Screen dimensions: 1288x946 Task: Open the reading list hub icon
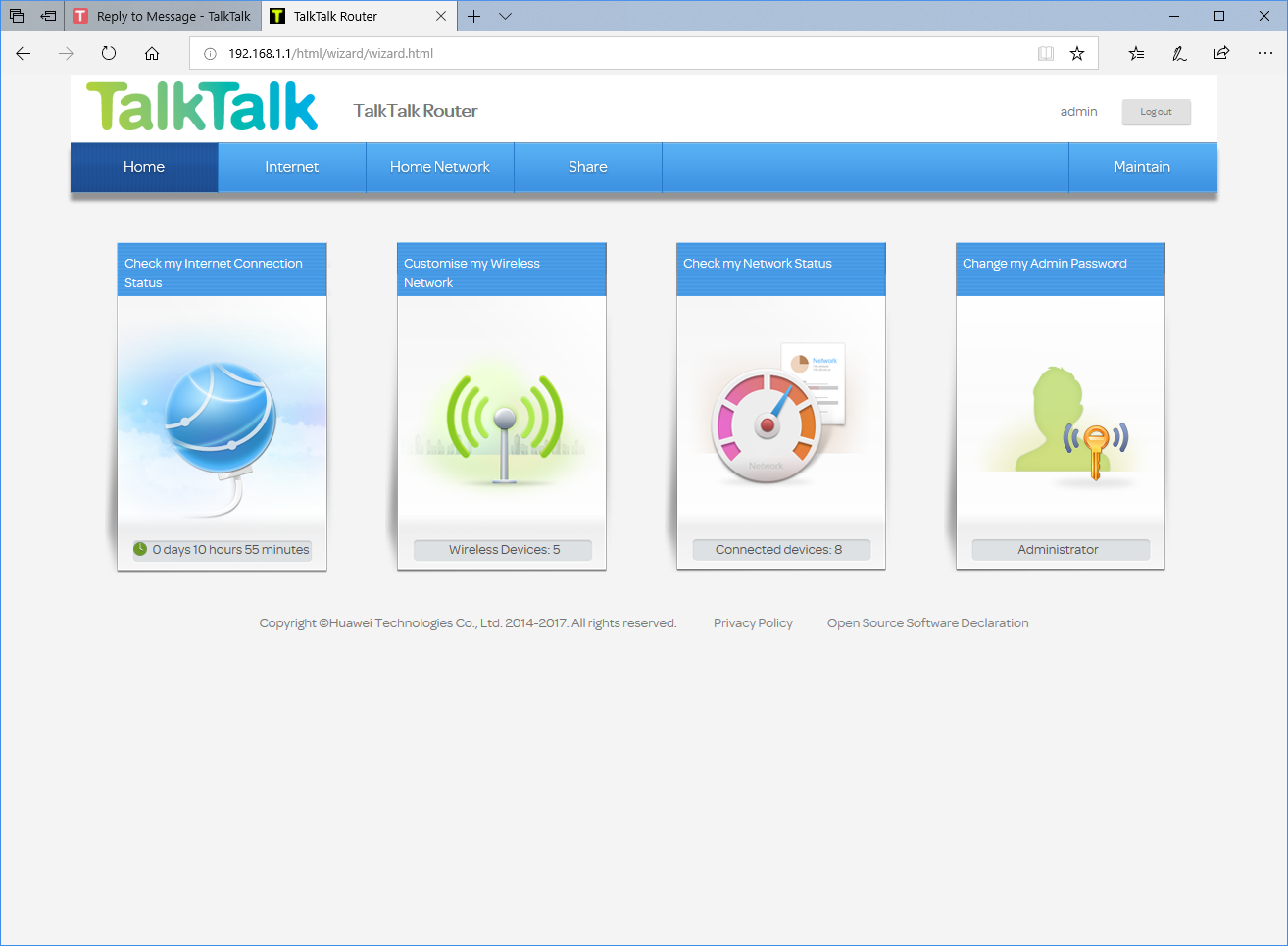click(1136, 54)
